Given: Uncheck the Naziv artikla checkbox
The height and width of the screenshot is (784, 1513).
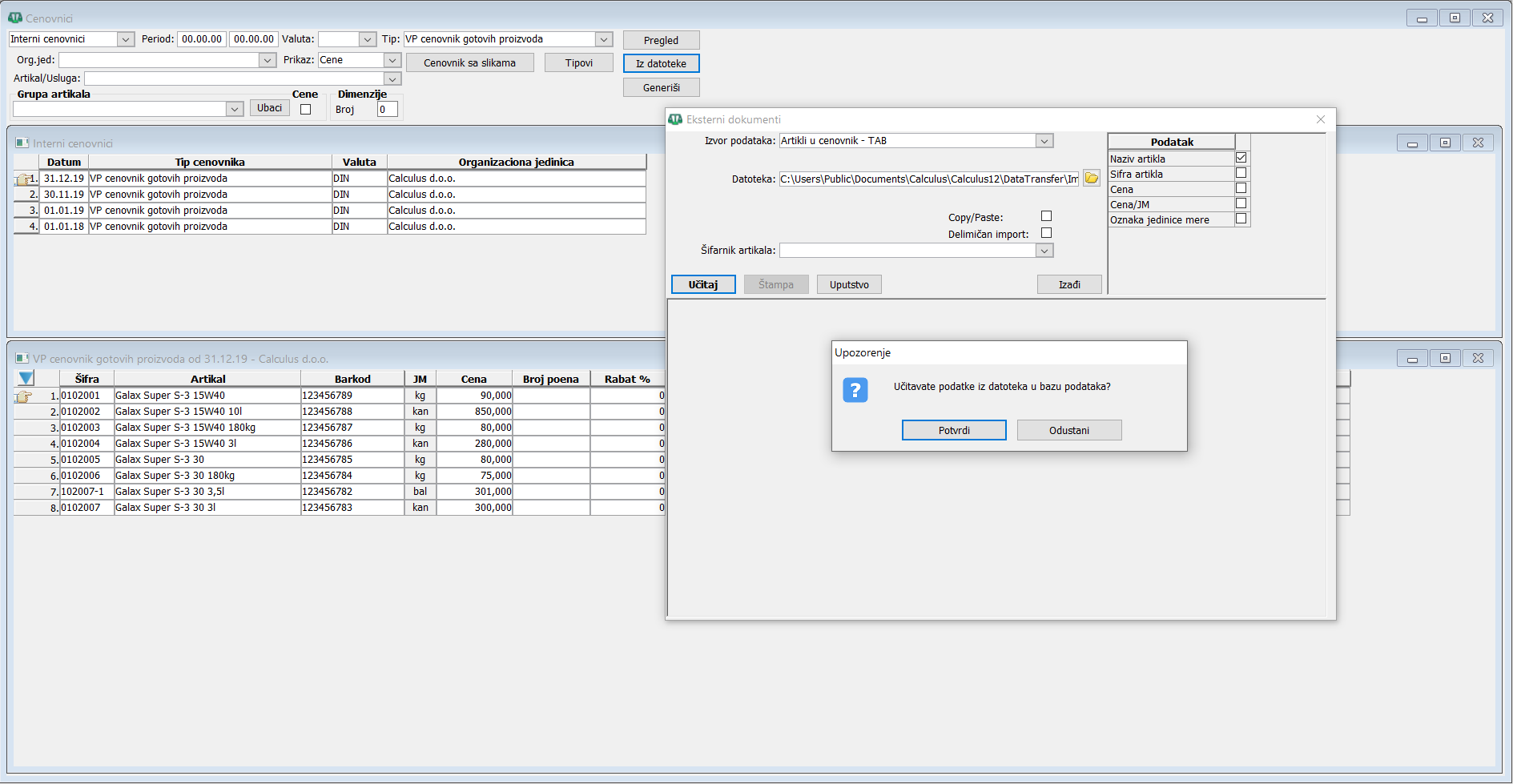Looking at the screenshot, I should [x=1241, y=158].
